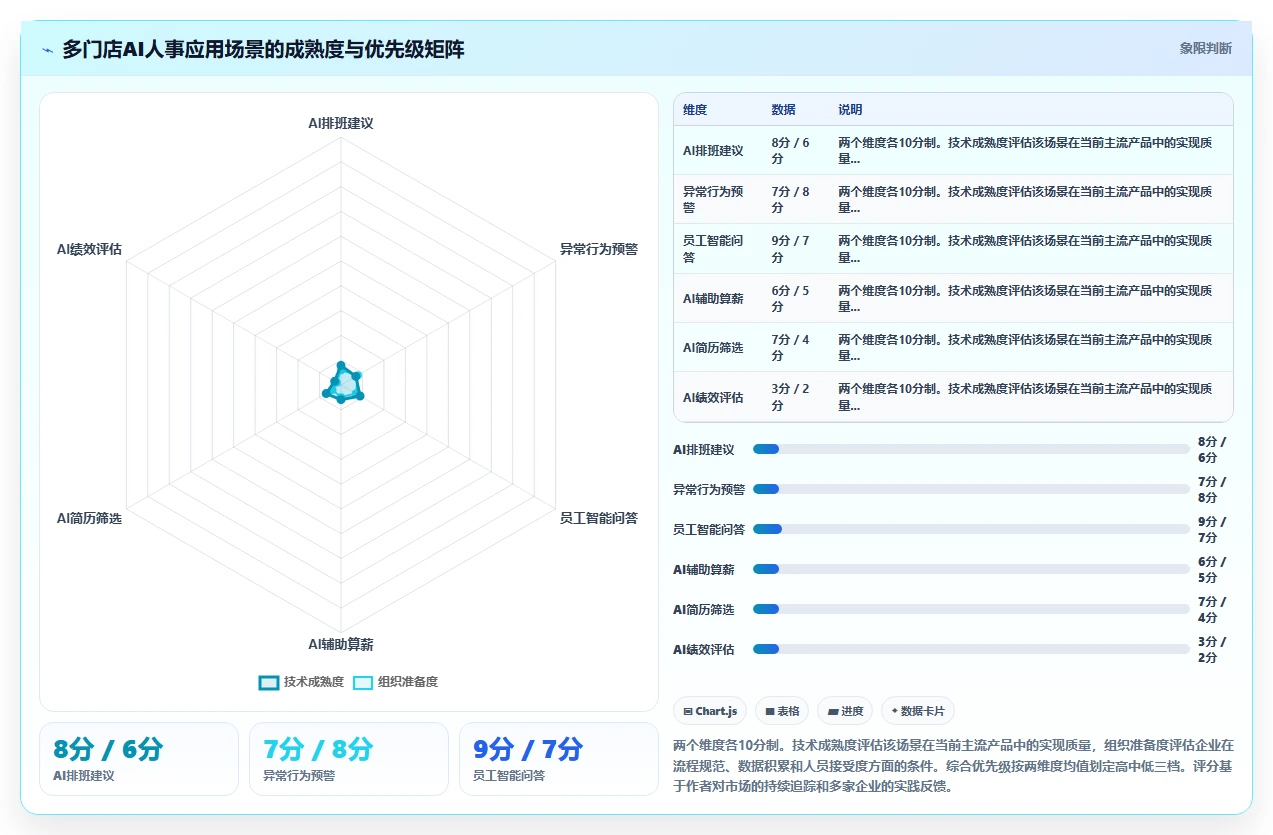The width and height of the screenshot is (1273, 835).
Task: Click the 数据 column header
Action: tap(783, 110)
